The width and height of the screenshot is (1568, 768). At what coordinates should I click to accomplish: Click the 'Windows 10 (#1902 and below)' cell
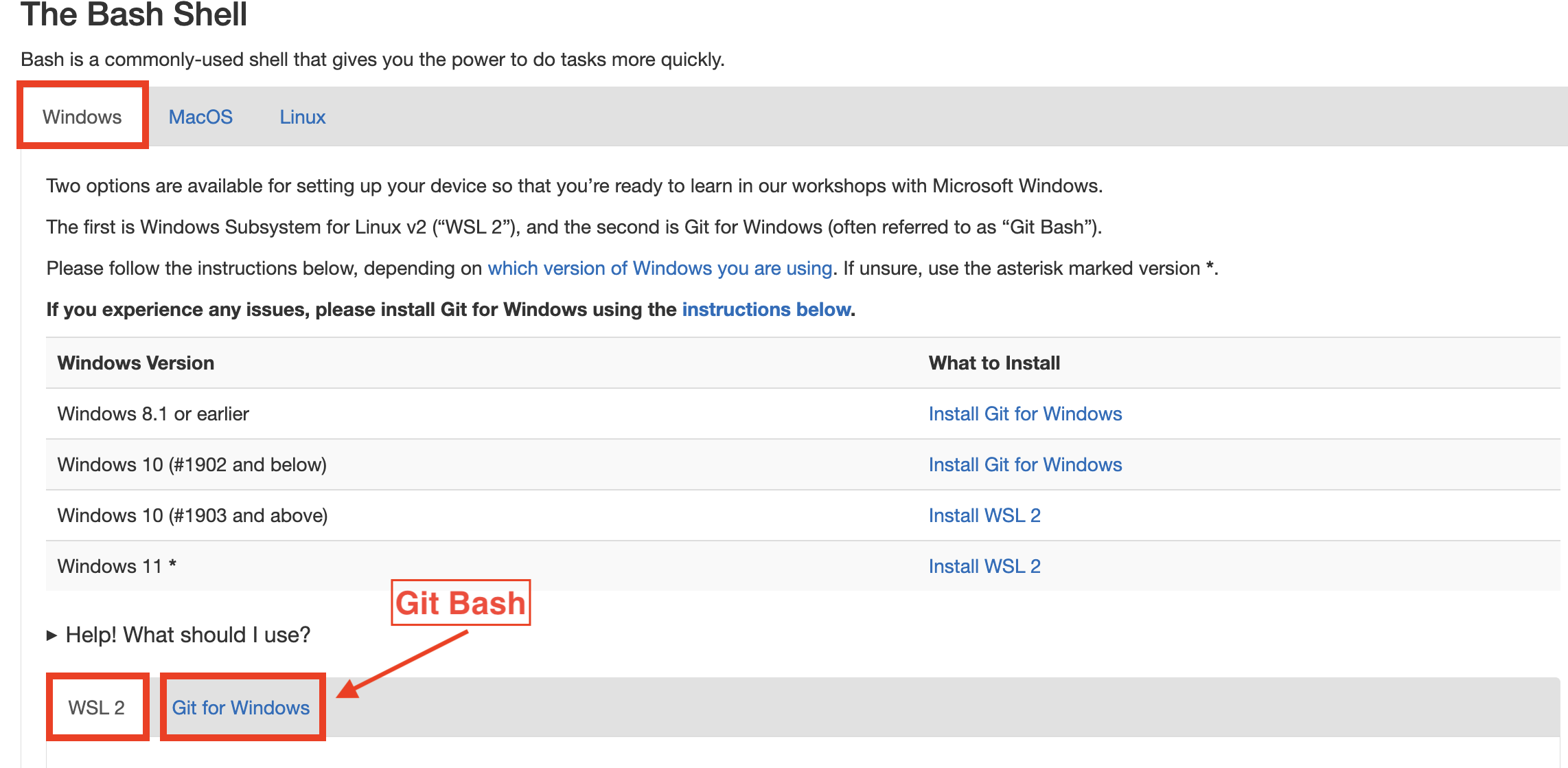point(192,464)
